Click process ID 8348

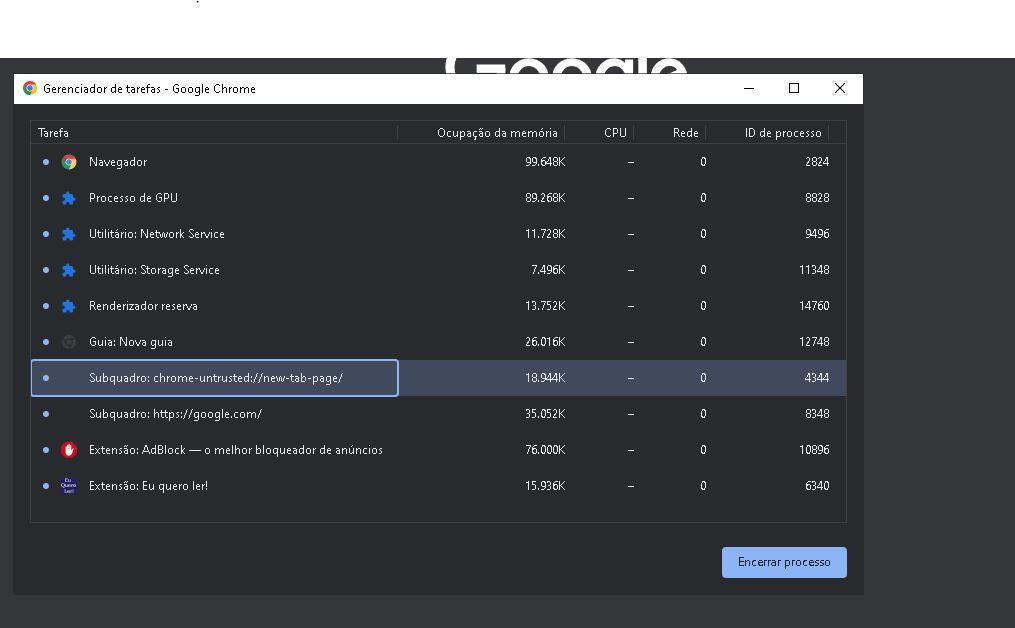pos(817,414)
